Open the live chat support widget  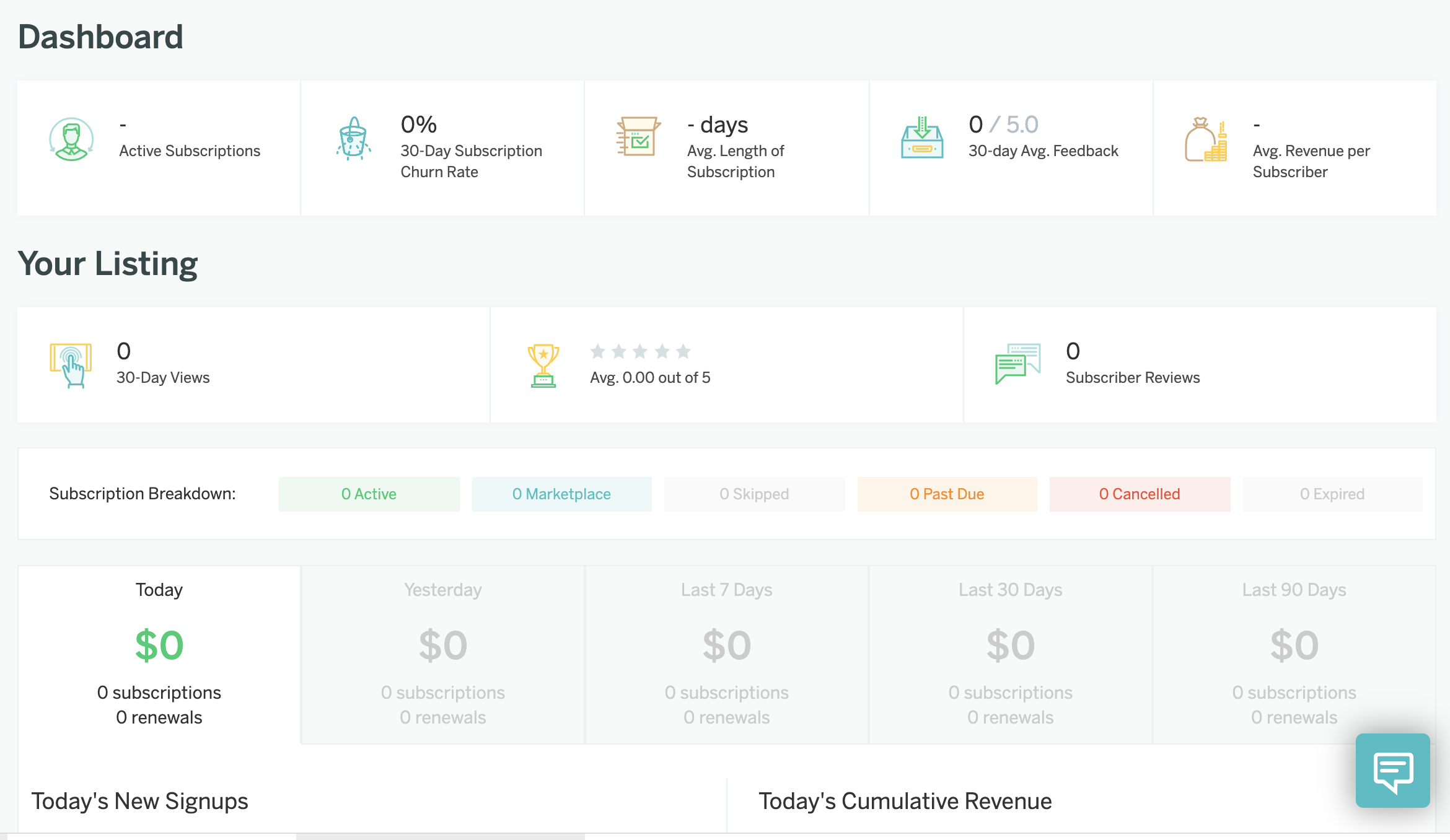tap(1392, 771)
